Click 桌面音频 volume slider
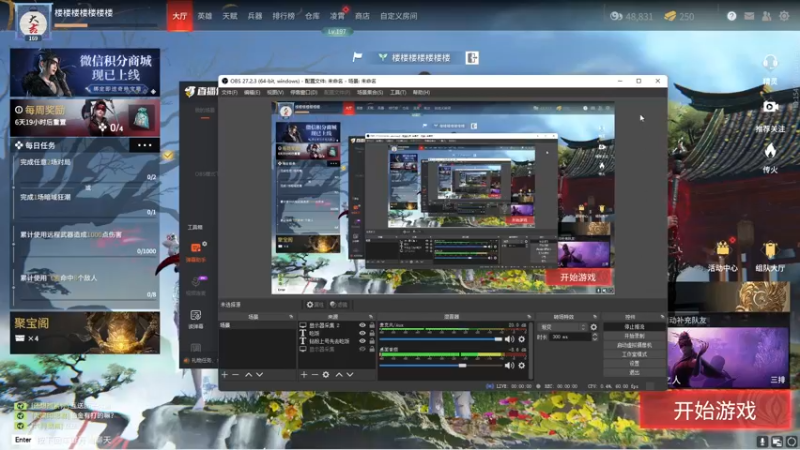The width and height of the screenshot is (800, 450). pos(440,366)
